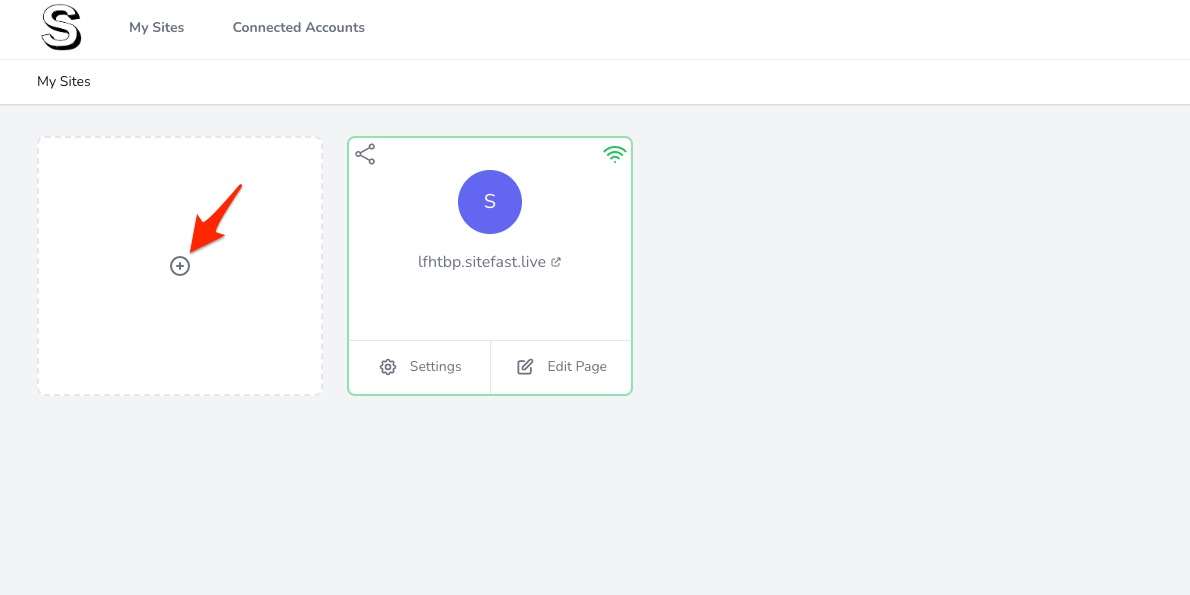Share the site using the share icon
The width and height of the screenshot is (1190, 595).
365,154
